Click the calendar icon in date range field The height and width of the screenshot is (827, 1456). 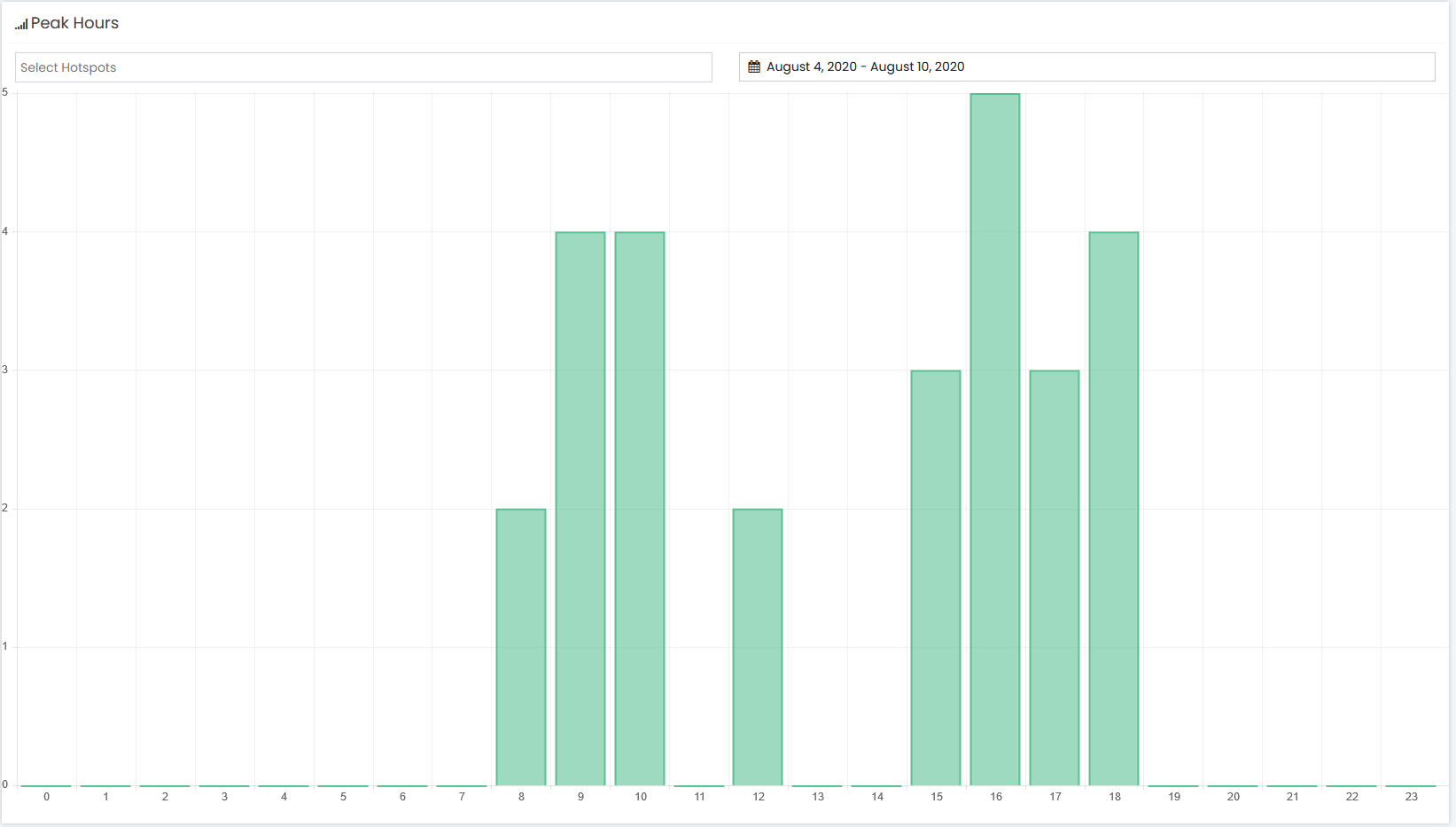(754, 66)
